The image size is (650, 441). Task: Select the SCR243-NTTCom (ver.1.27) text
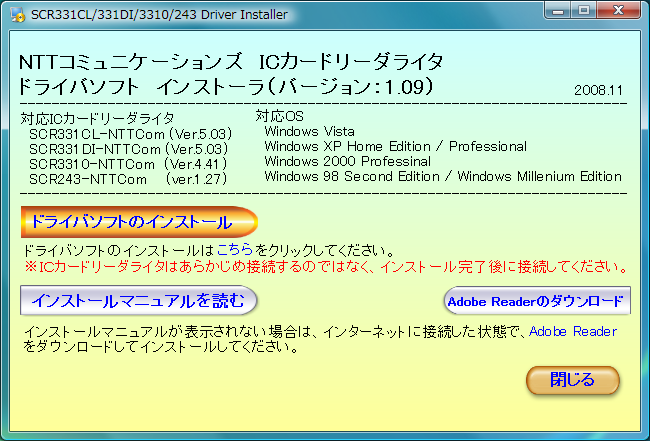pos(129,179)
